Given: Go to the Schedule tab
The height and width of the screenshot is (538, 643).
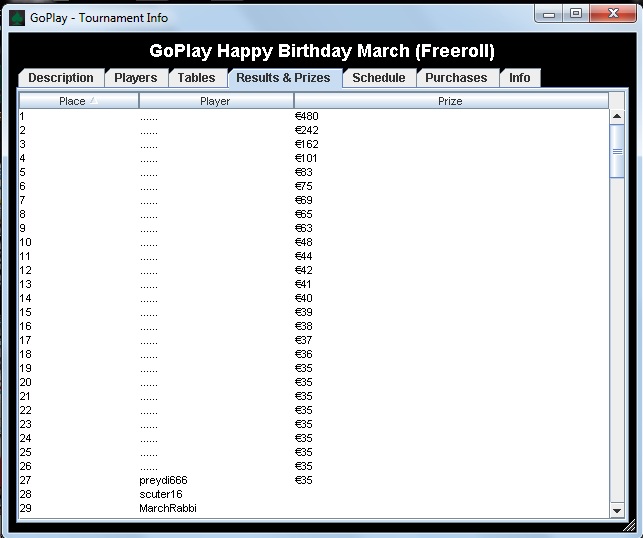Looking at the screenshot, I should (379, 78).
